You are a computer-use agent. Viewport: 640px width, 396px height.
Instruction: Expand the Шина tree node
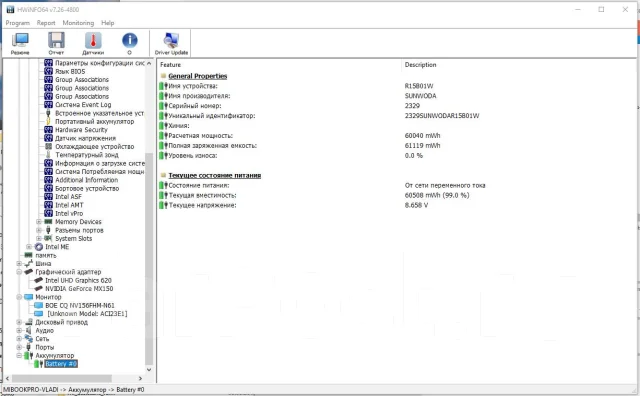[x=19, y=264]
